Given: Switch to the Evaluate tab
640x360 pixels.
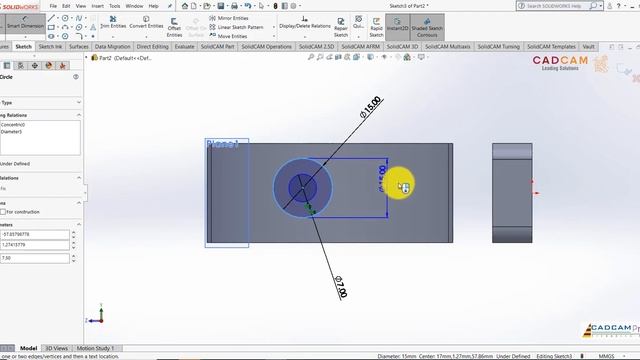Looking at the screenshot, I should coord(184,47).
